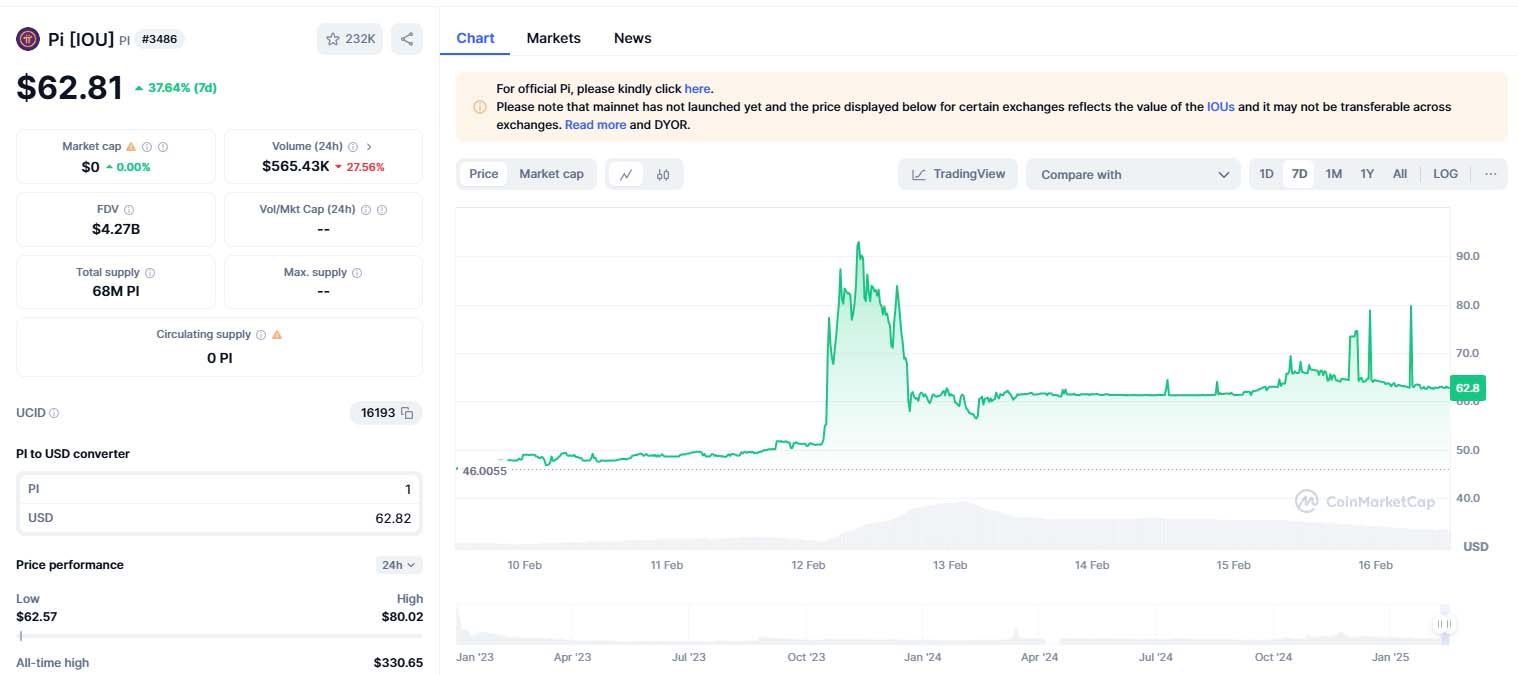
Task: Open the chart more options ellipsis
Action: coord(1491,174)
